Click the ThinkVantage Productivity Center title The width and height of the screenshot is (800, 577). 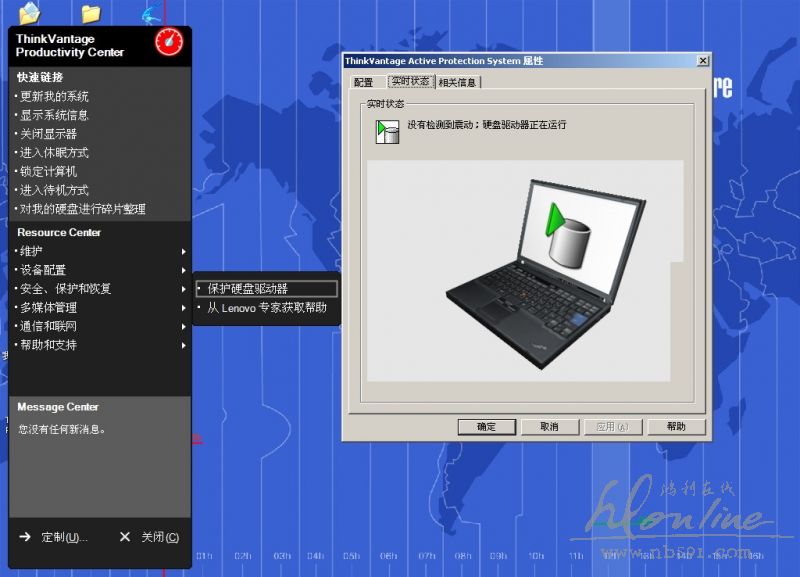point(70,45)
